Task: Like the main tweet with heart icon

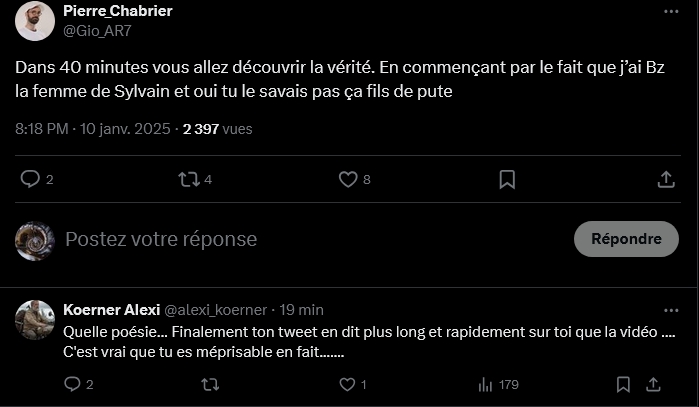Action: tap(348, 179)
